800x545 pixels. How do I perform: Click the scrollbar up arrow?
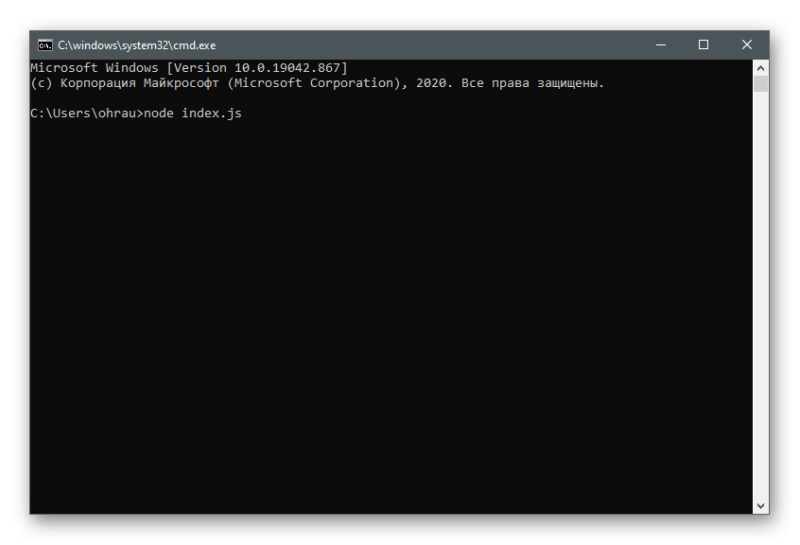[x=761, y=68]
